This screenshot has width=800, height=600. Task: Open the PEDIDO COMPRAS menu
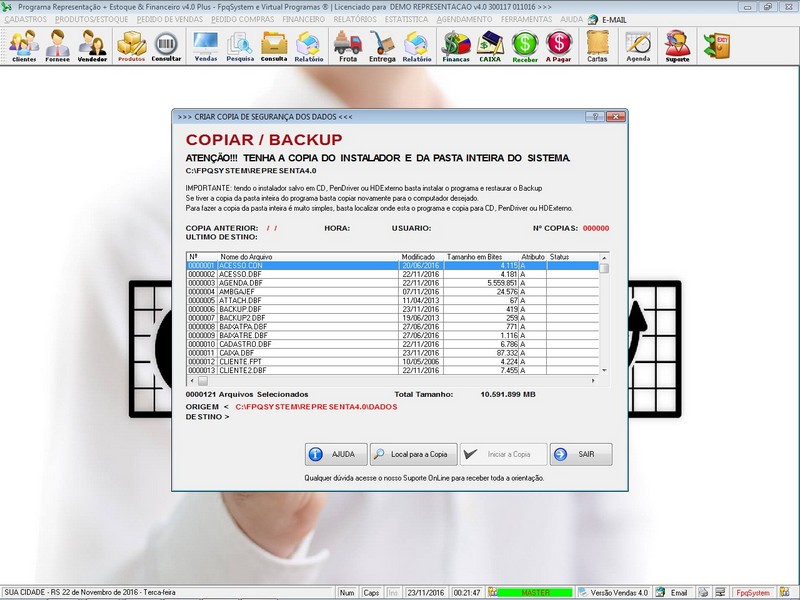coord(242,19)
